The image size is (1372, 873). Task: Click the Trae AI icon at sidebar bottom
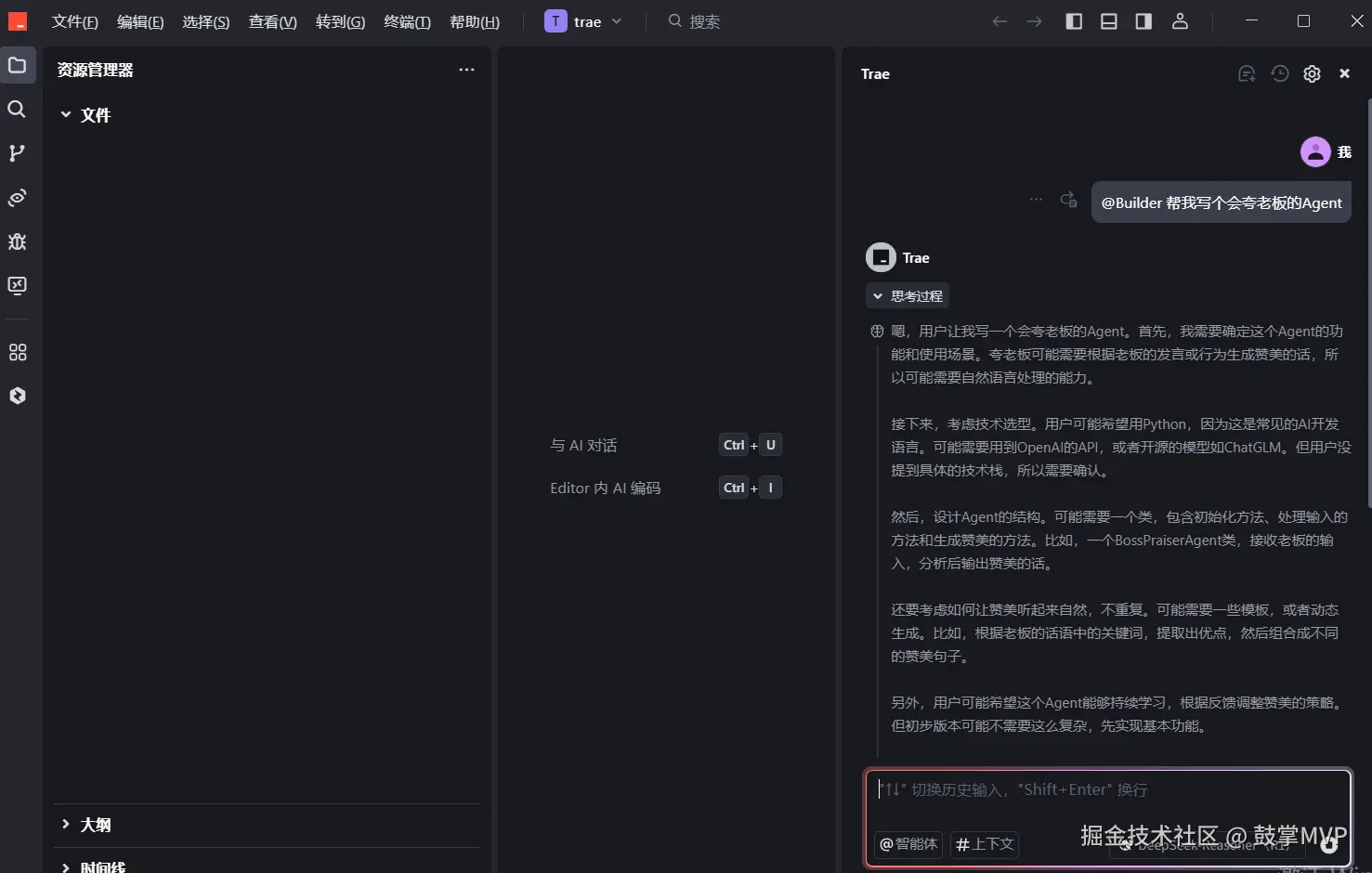[17, 395]
